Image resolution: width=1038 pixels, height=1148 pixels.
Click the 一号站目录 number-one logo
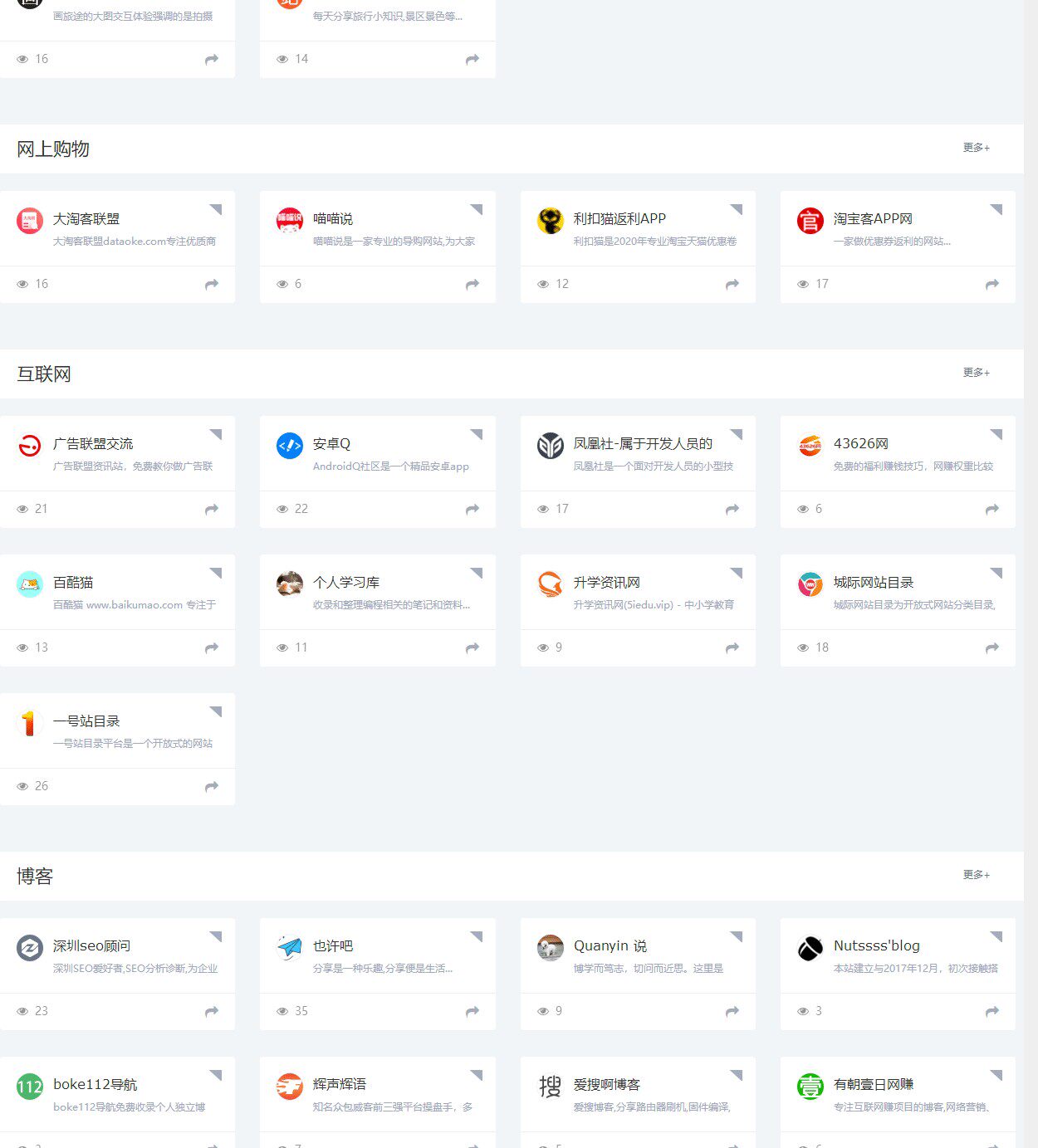click(x=30, y=723)
